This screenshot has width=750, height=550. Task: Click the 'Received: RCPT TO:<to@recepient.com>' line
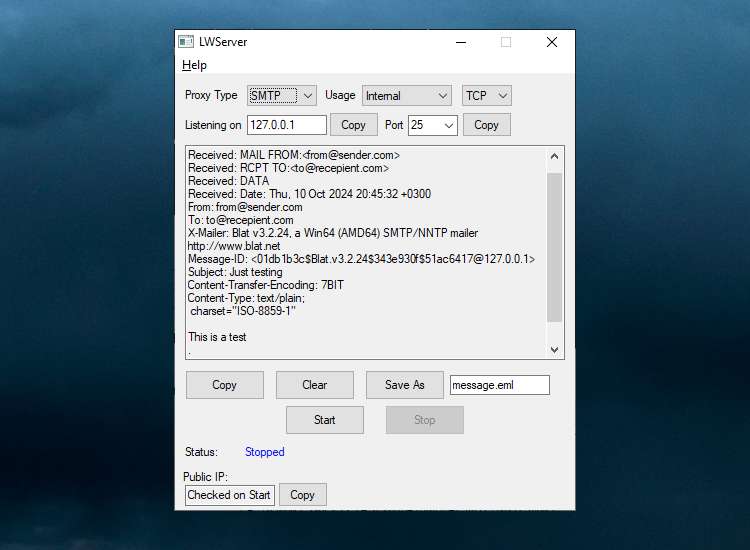(x=288, y=168)
